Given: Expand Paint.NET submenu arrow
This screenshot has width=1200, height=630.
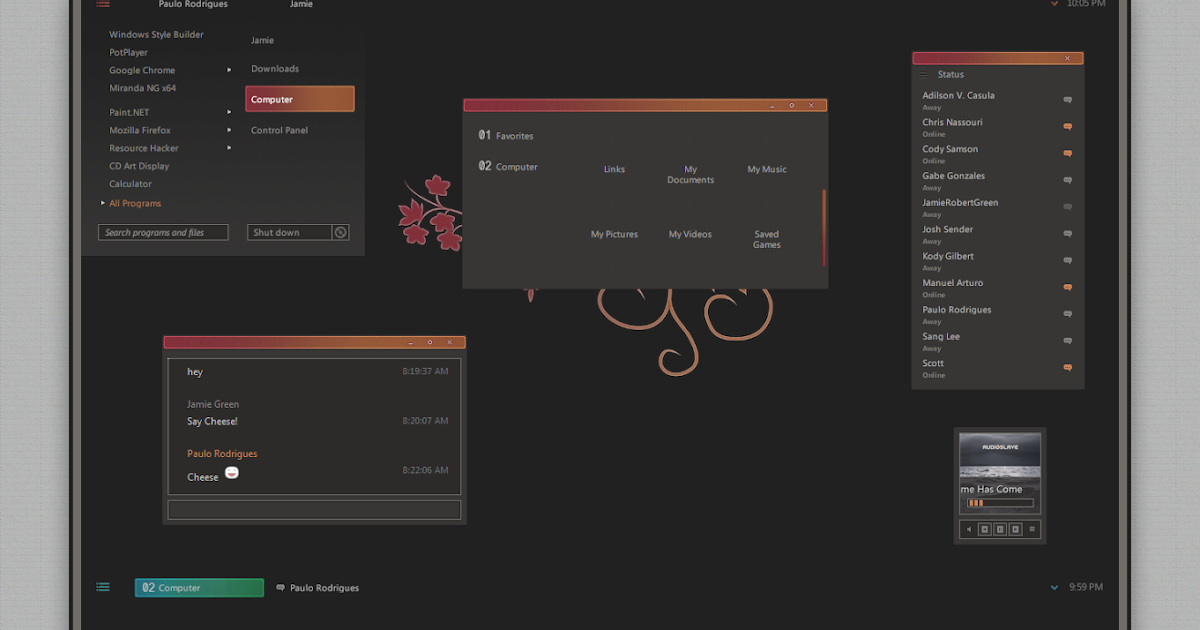Looking at the screenshot, I should 229,112.
